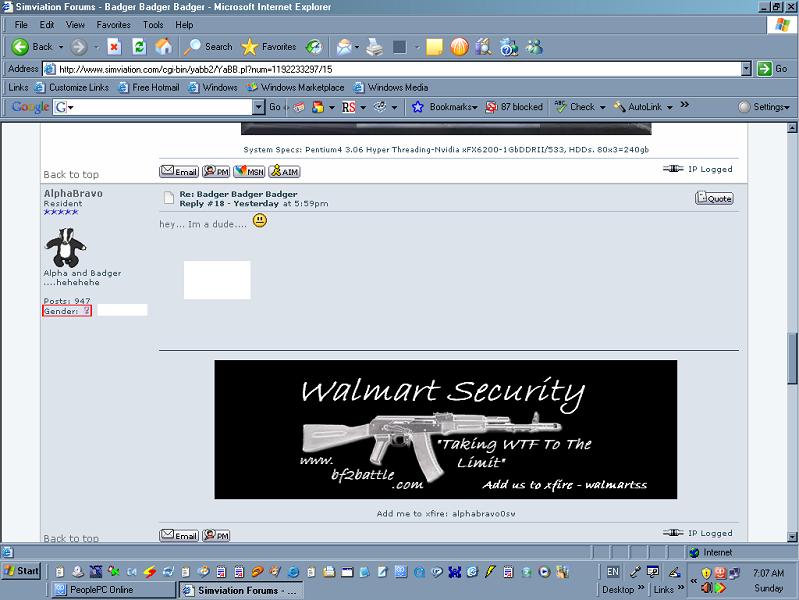Screen dimensions: 799x600
Task: Open the RS icon dropdown arrow
Action: click(363, 107)
